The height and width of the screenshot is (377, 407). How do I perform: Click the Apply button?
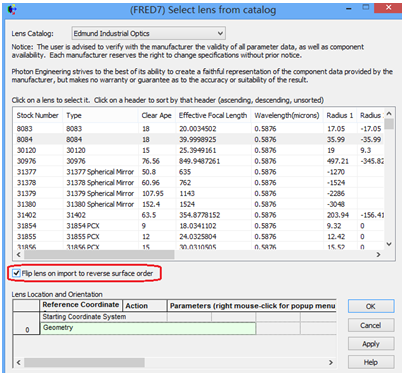click(371, 344)
